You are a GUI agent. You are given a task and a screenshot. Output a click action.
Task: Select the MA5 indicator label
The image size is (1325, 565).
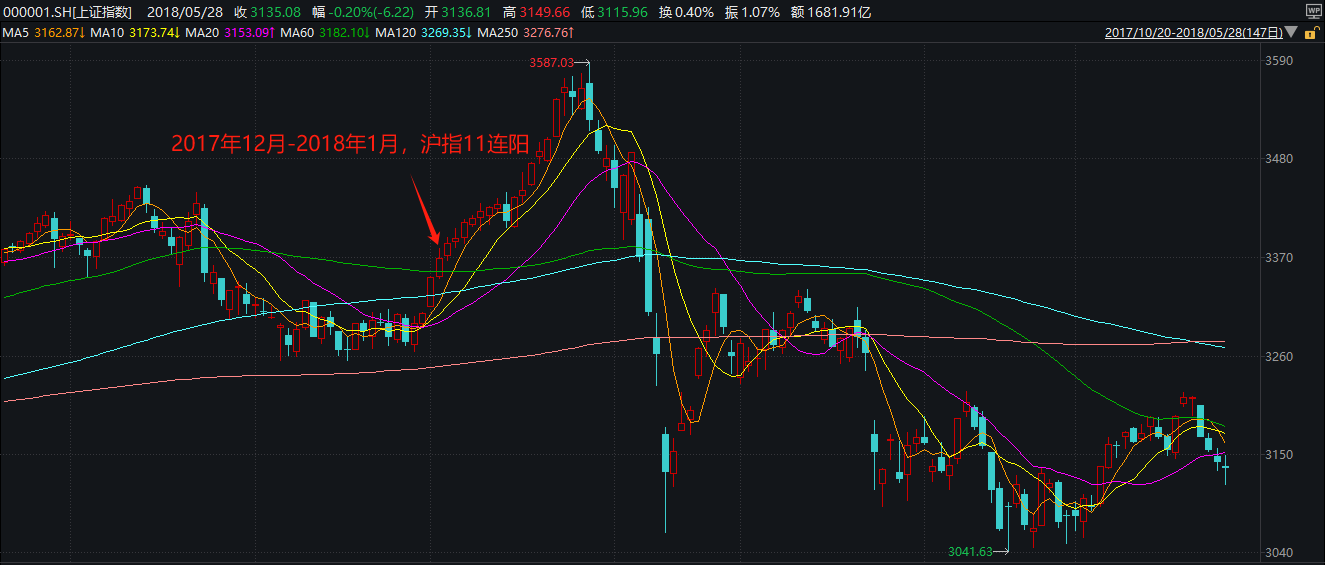pyautogui.click(x=15, y=33)
